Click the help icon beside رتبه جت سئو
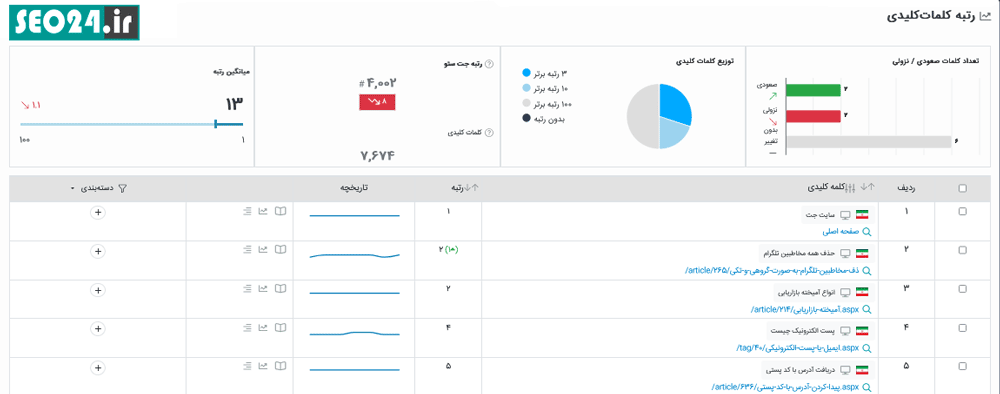This screenshot has height=394, width=1000. 489,64
